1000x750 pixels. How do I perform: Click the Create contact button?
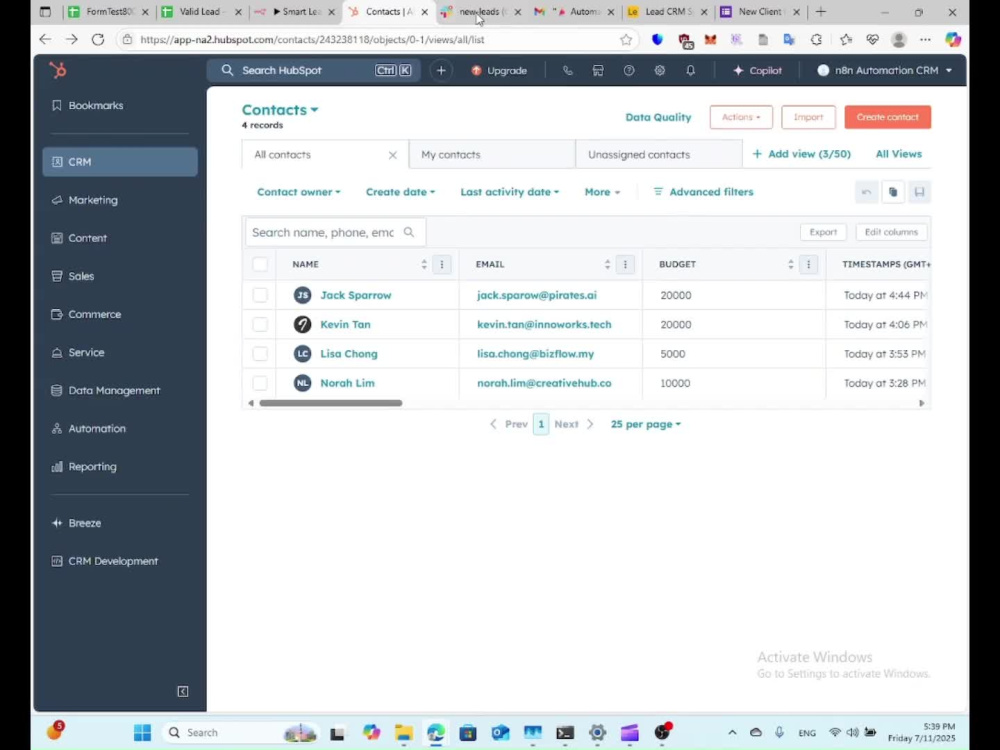pos(887,117)
